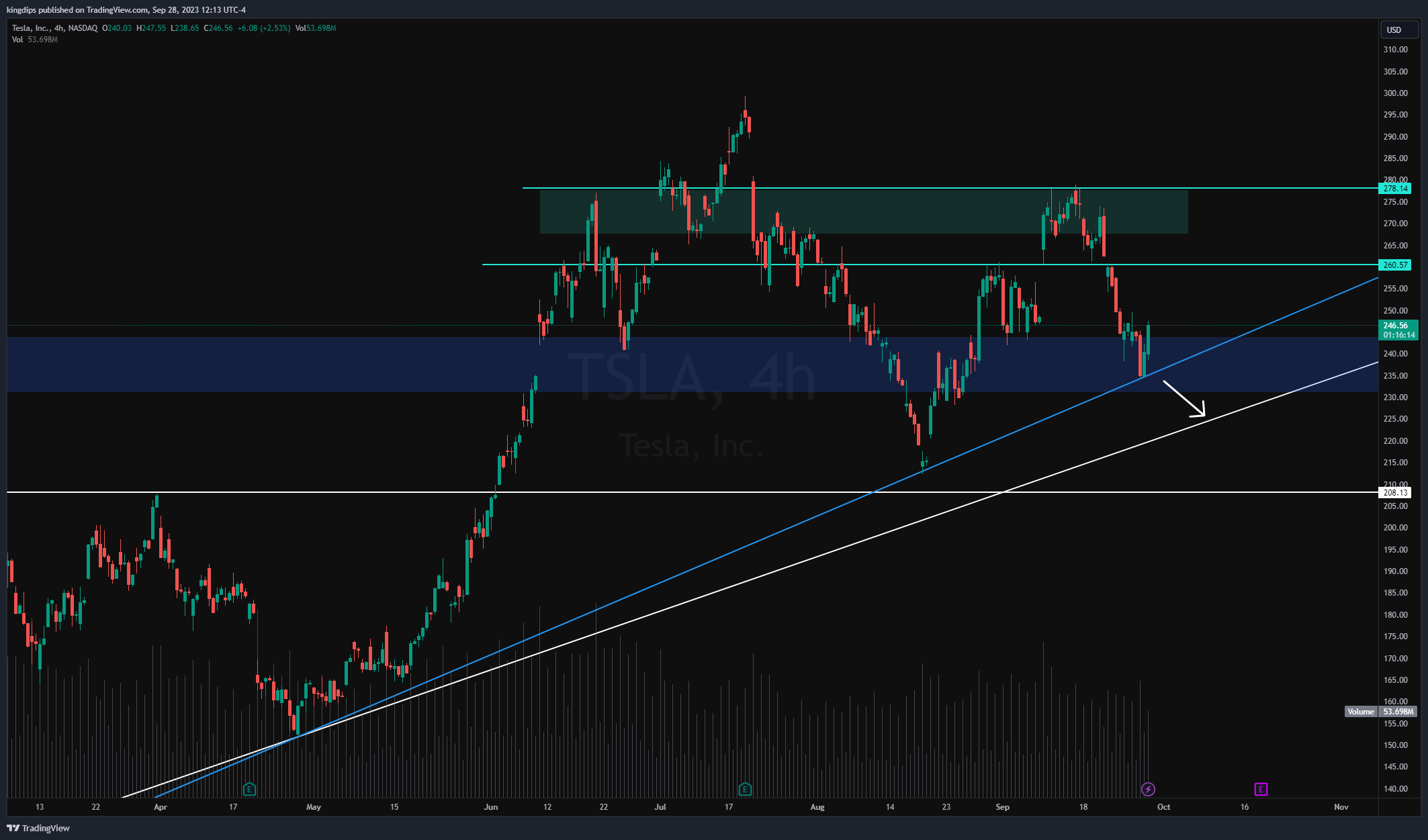Click the Oct date label on the time axis
Image resolution: width=1428 pixels, height=840 pixels.
pyautogui.click(x=1164, y=807)
